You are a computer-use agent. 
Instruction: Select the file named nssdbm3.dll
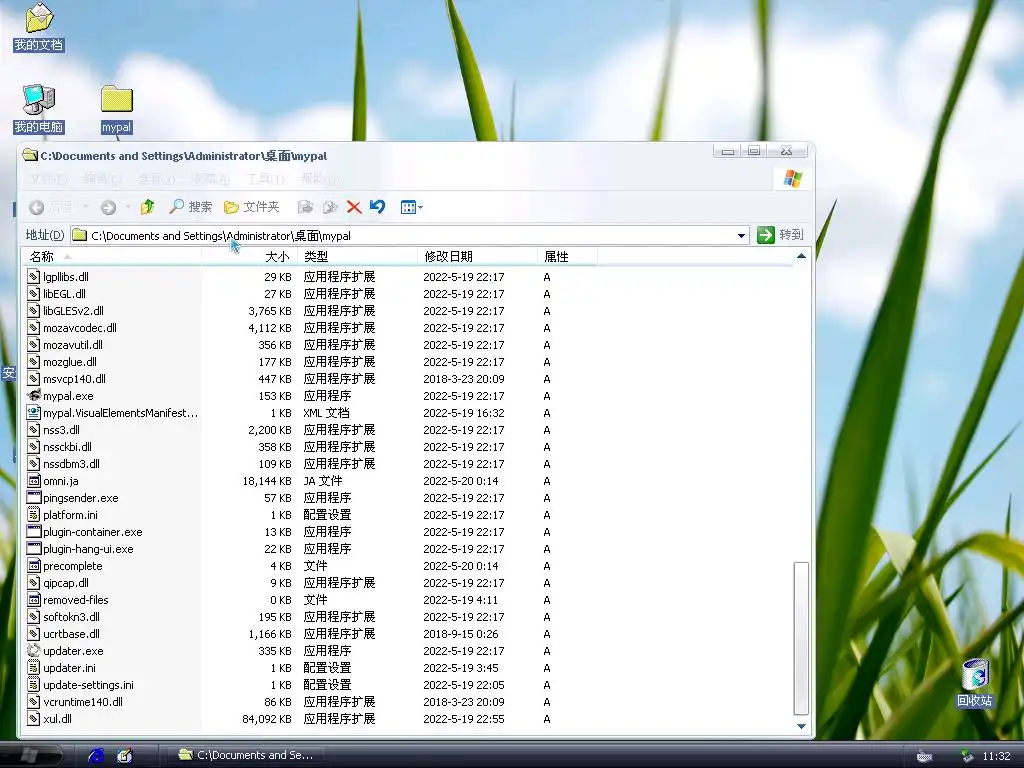71,464
